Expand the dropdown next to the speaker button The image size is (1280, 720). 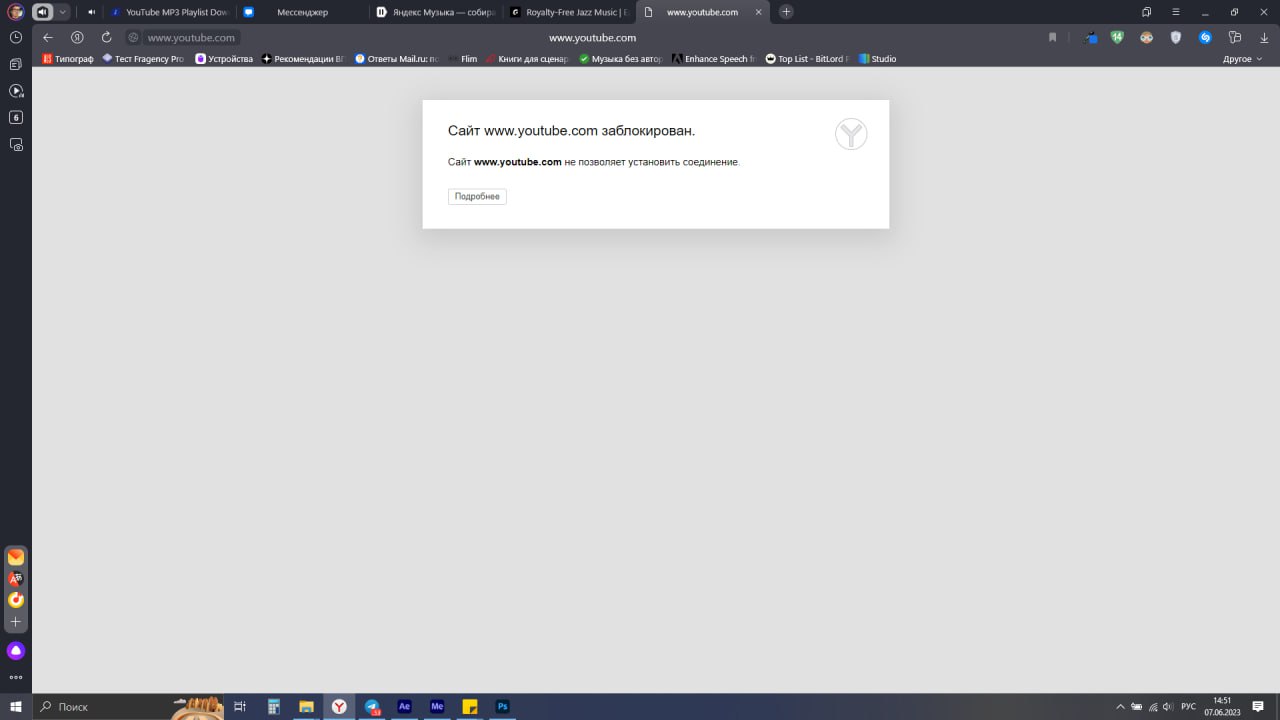pos(63,12)
